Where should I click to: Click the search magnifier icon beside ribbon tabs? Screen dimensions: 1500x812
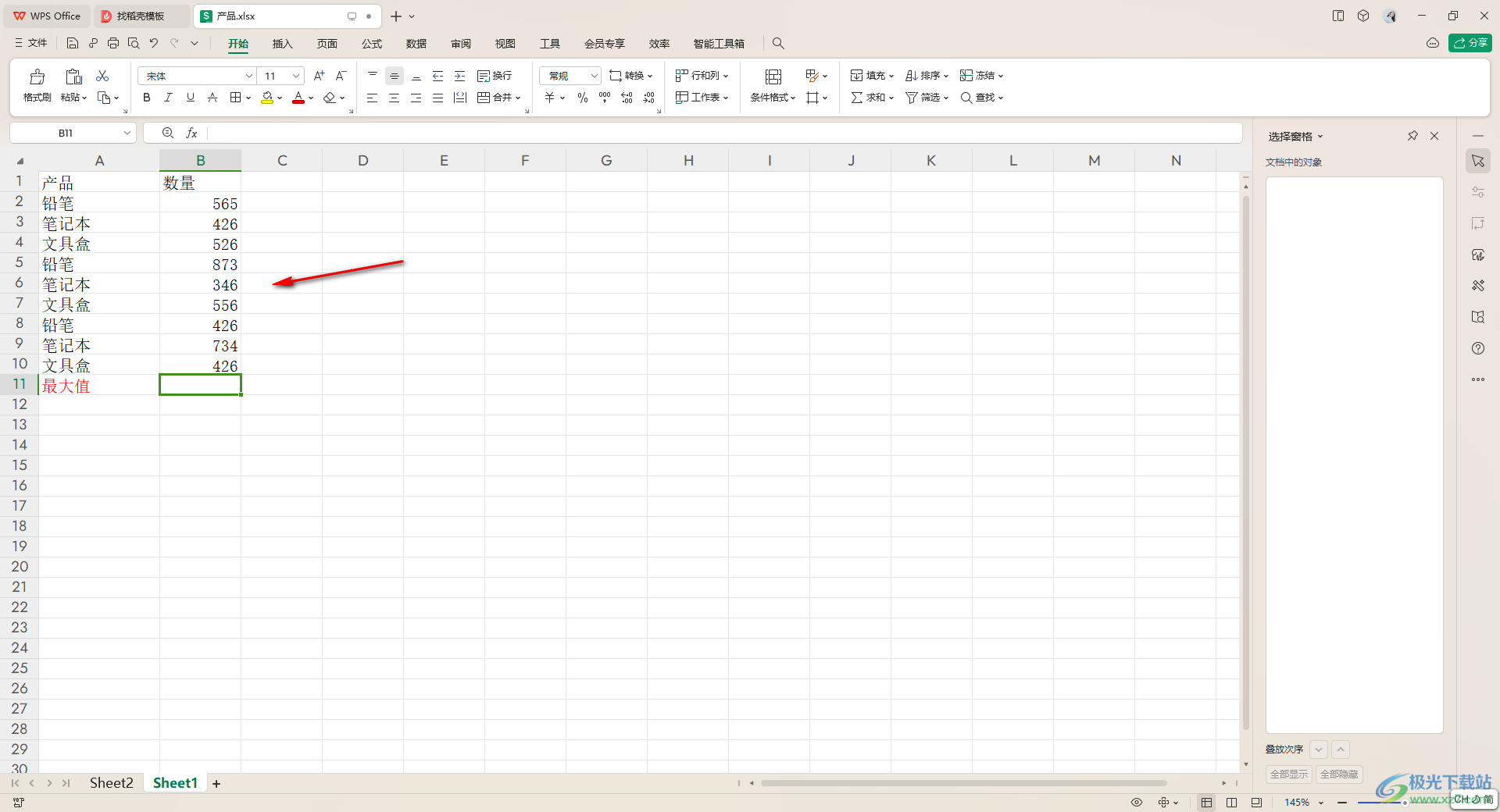tap(778, 44)
